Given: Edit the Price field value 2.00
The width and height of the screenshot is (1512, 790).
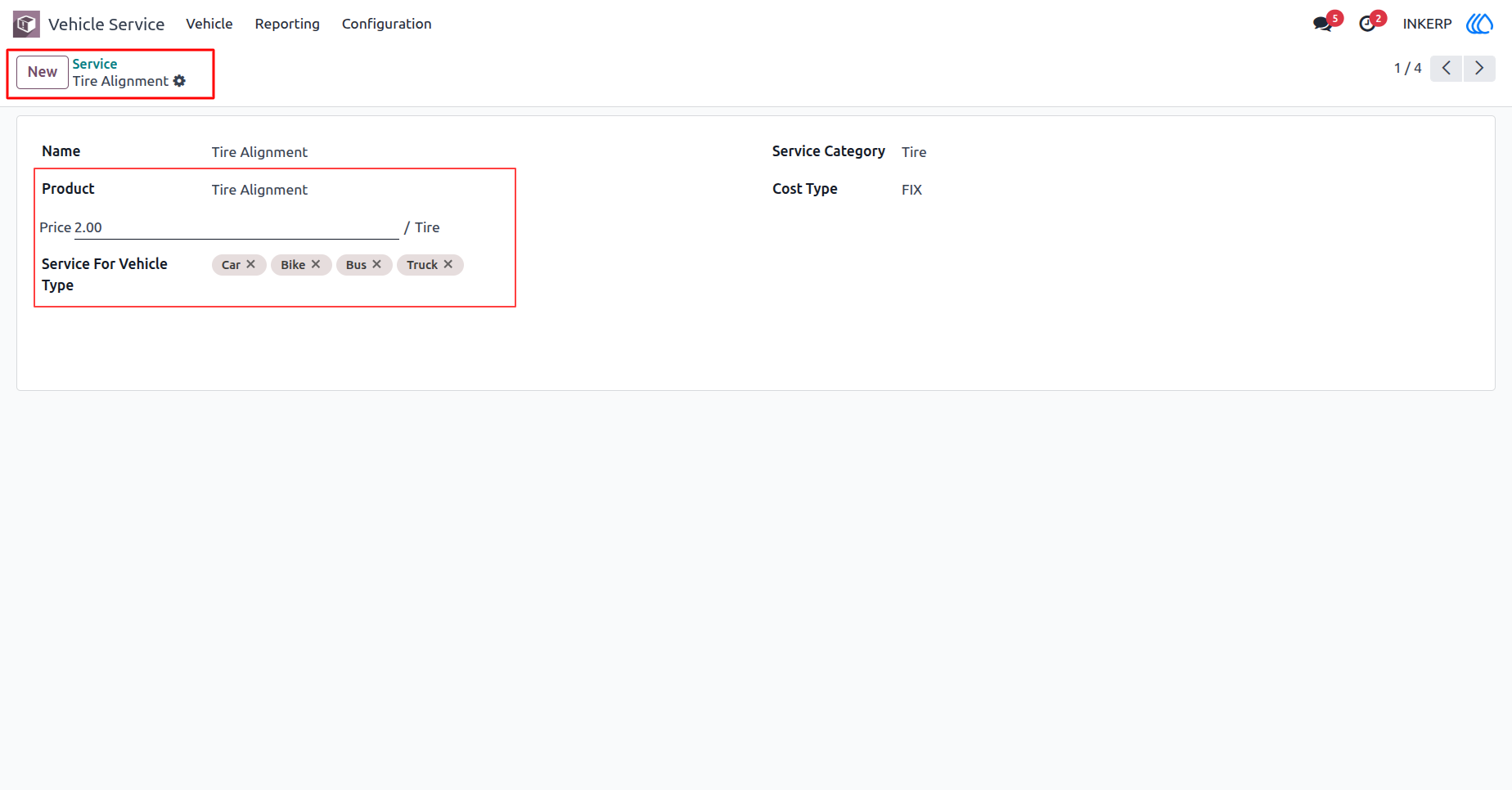Looking at the screenshot, I should tap(236, 227).
